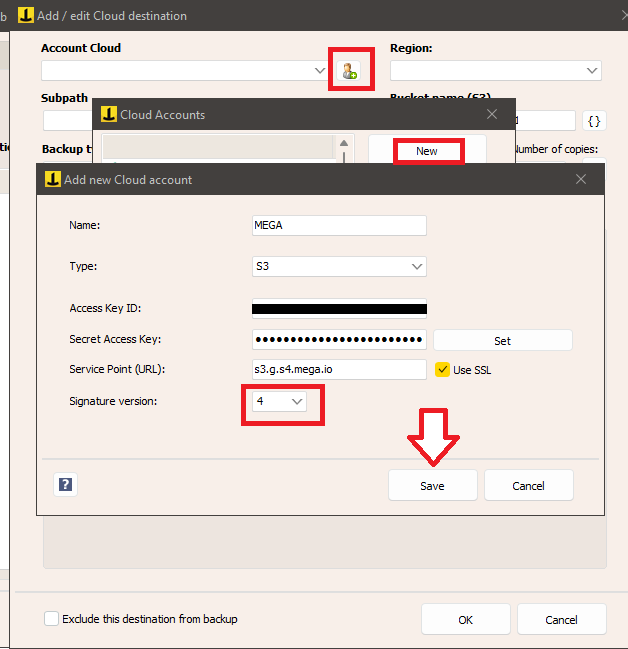Screen dimensions: 628x649
Task: Enable Exclude this destination from backup
Action: point(52,619)
